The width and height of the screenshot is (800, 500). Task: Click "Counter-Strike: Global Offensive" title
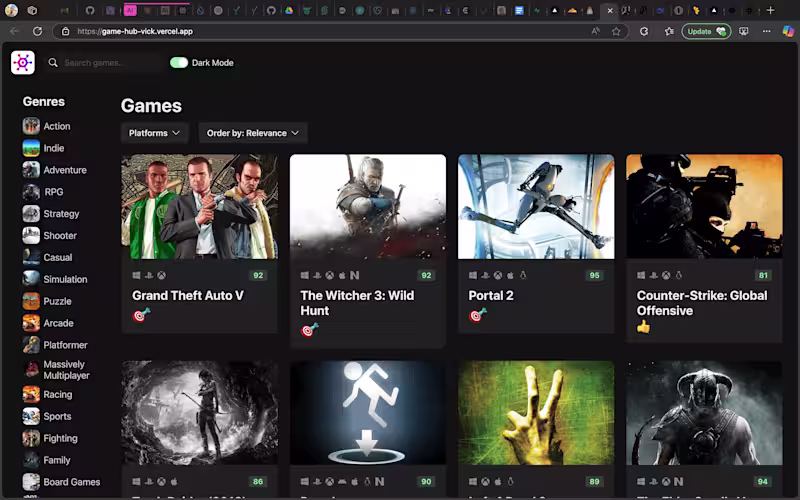coord(702,303)
